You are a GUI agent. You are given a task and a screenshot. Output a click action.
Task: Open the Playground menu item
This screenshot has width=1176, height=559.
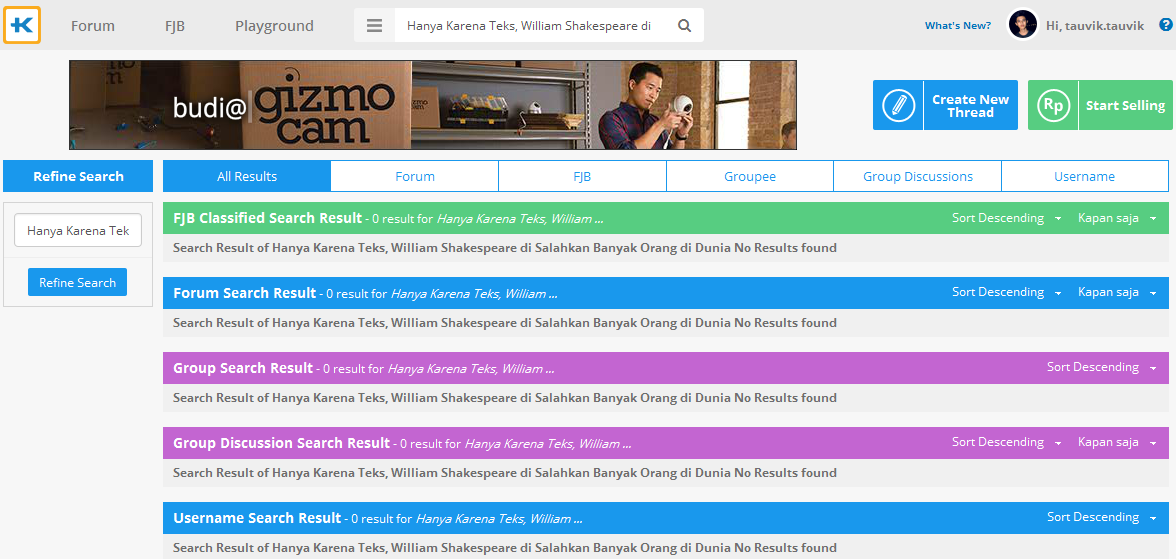point(274,26)
